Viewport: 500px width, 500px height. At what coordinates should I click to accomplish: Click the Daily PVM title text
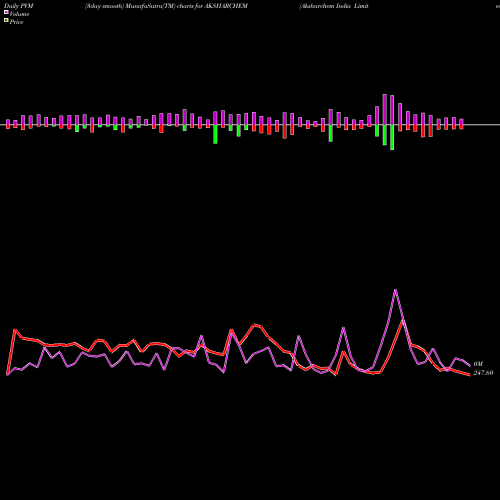[19, 6]
